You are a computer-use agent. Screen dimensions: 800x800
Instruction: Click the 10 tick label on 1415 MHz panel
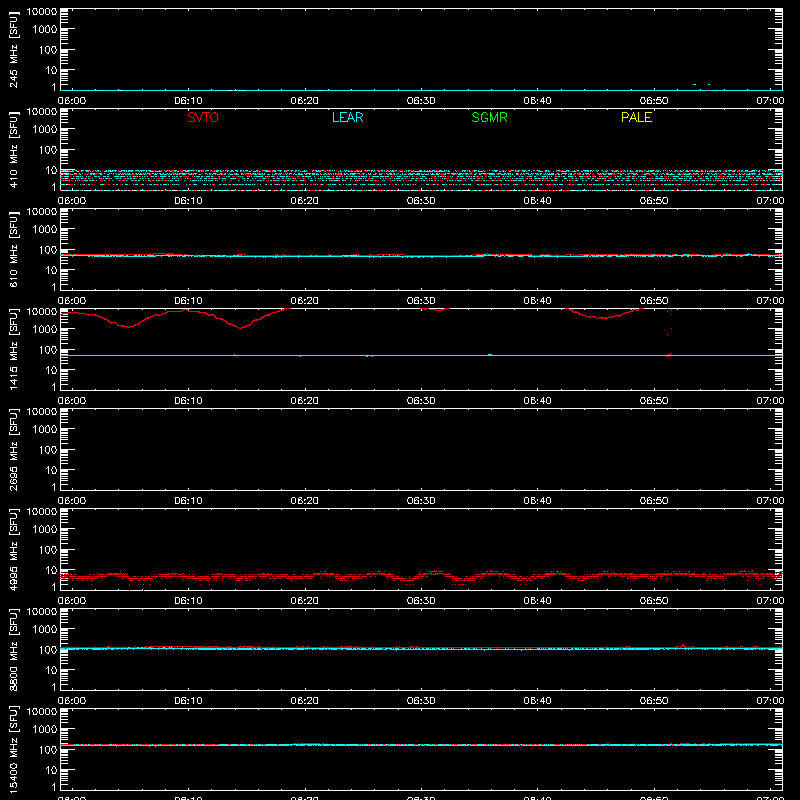[51, 370]
